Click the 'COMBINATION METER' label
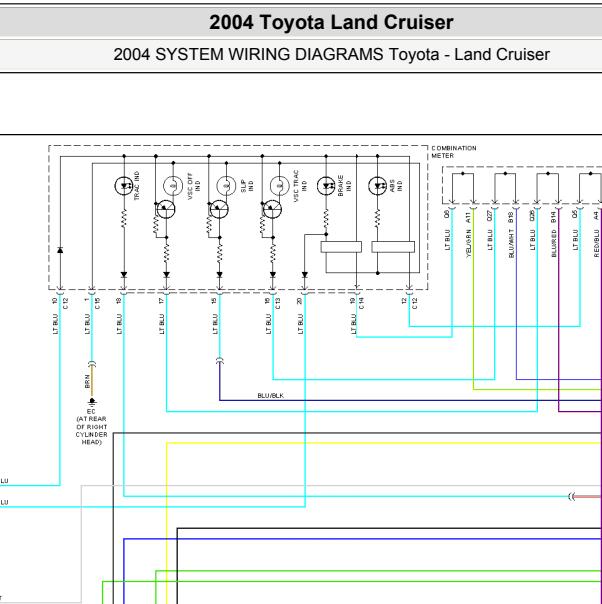 pos(454,152)
